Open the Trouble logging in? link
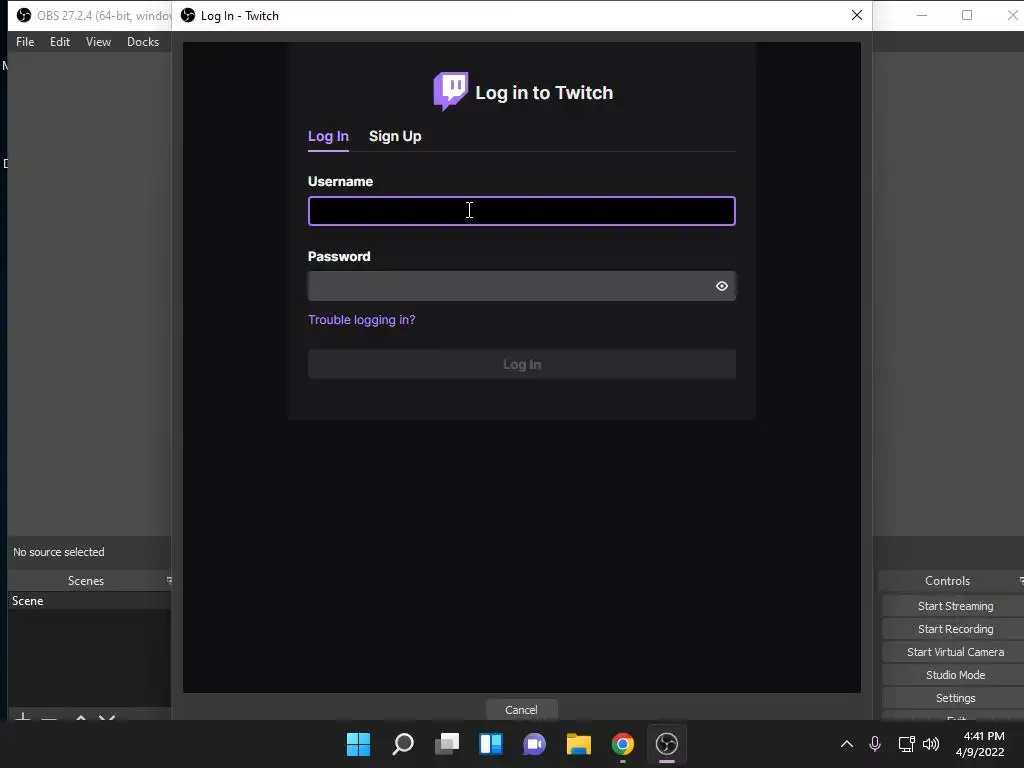The height and width of the screenshot is (768, 1024). (361, 320)
